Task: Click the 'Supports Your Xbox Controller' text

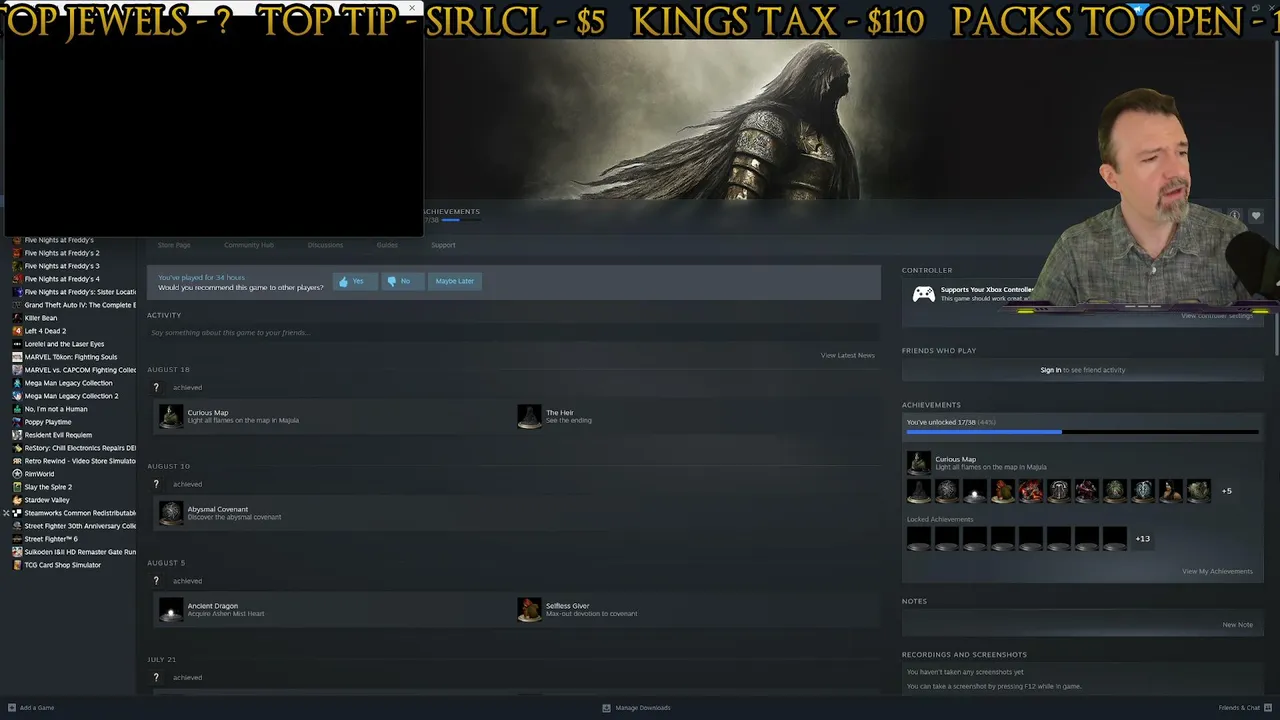Action: click(987, 290)
